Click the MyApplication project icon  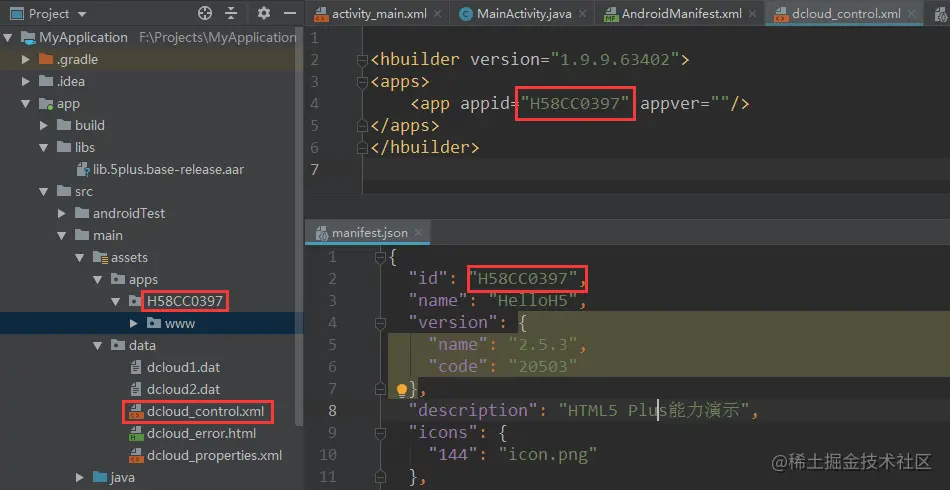coord(28,38)
